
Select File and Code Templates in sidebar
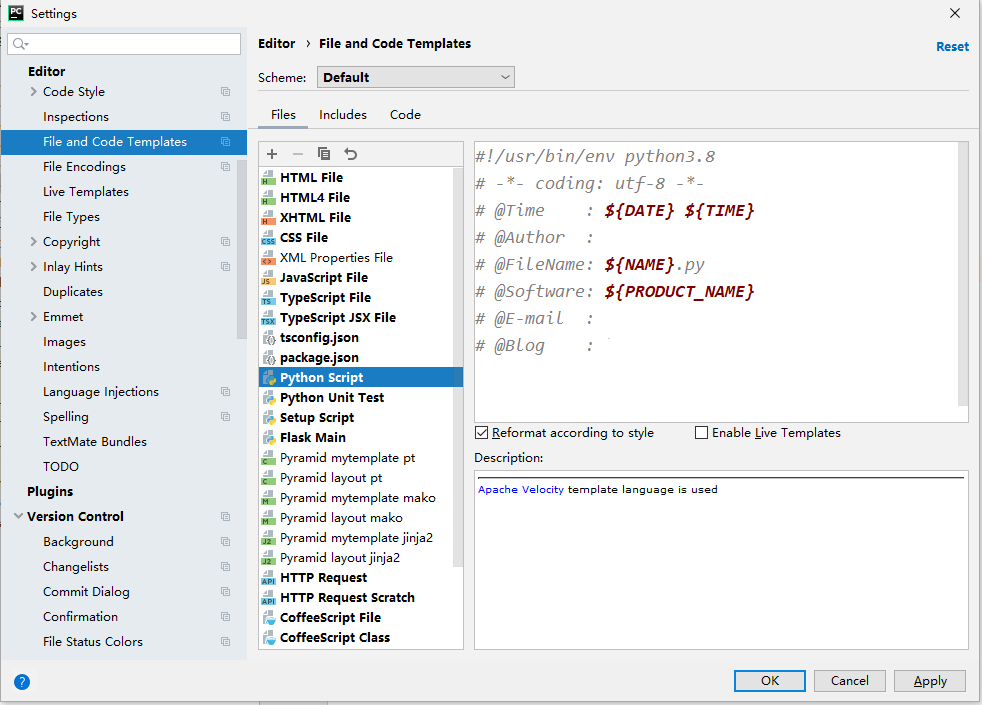(x=124, y=142)
